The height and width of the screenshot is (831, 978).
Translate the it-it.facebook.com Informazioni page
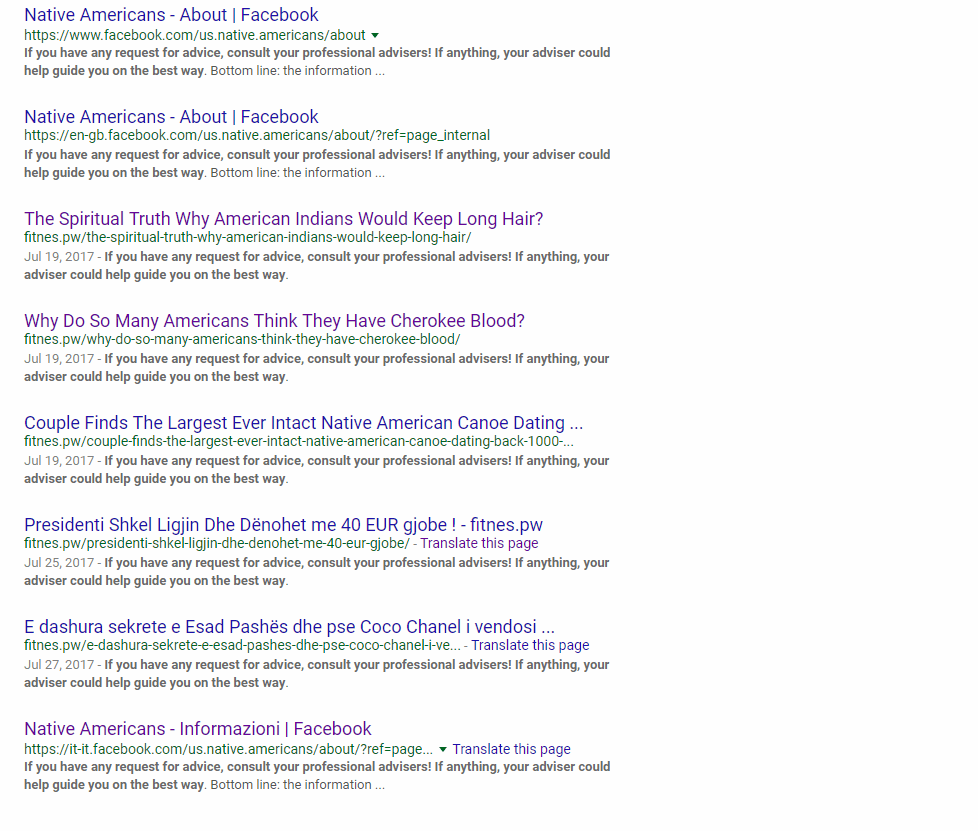click(511, 749)
